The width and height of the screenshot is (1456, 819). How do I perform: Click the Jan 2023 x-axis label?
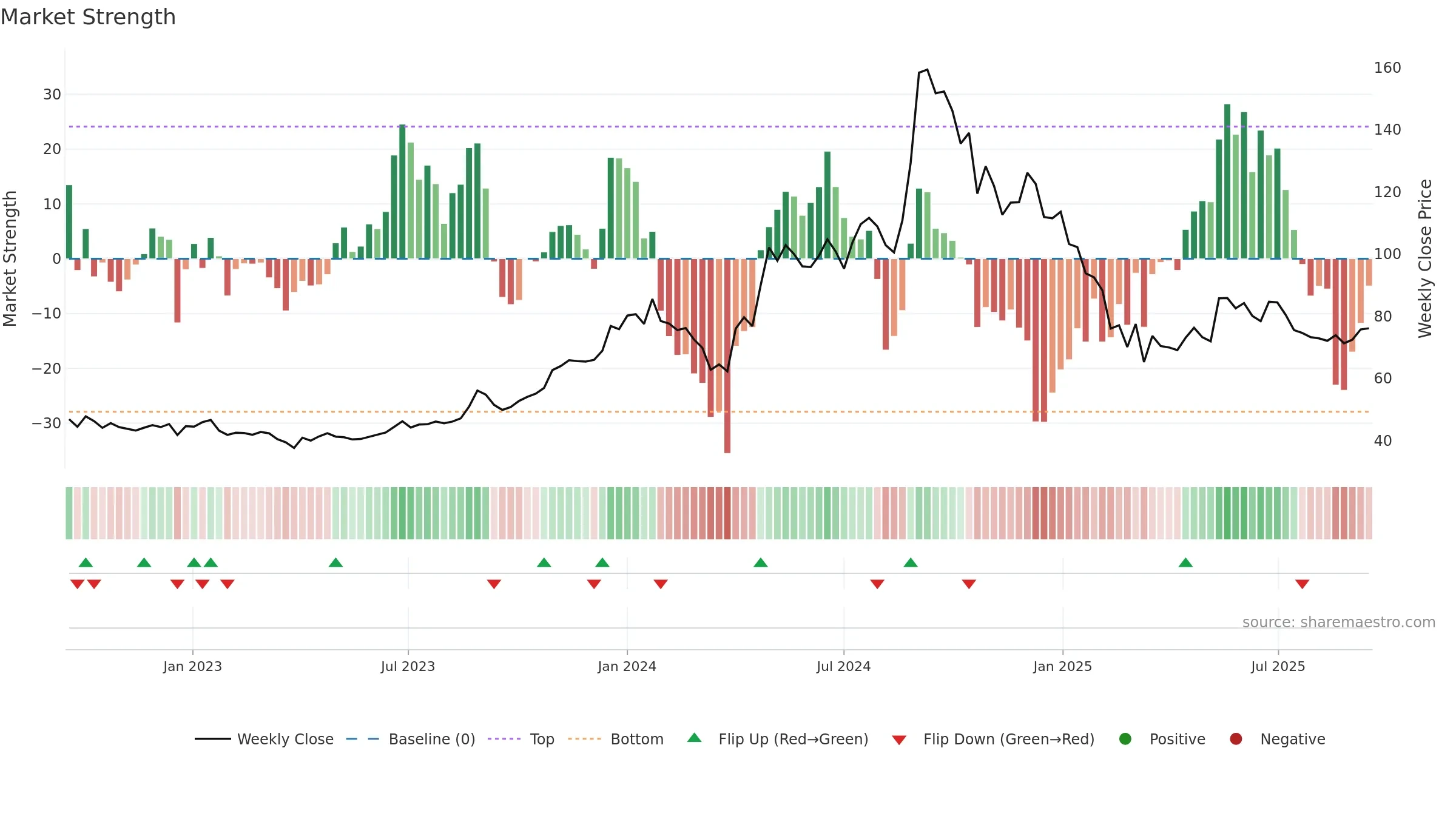pyautogui.click(x=192, y=666)
